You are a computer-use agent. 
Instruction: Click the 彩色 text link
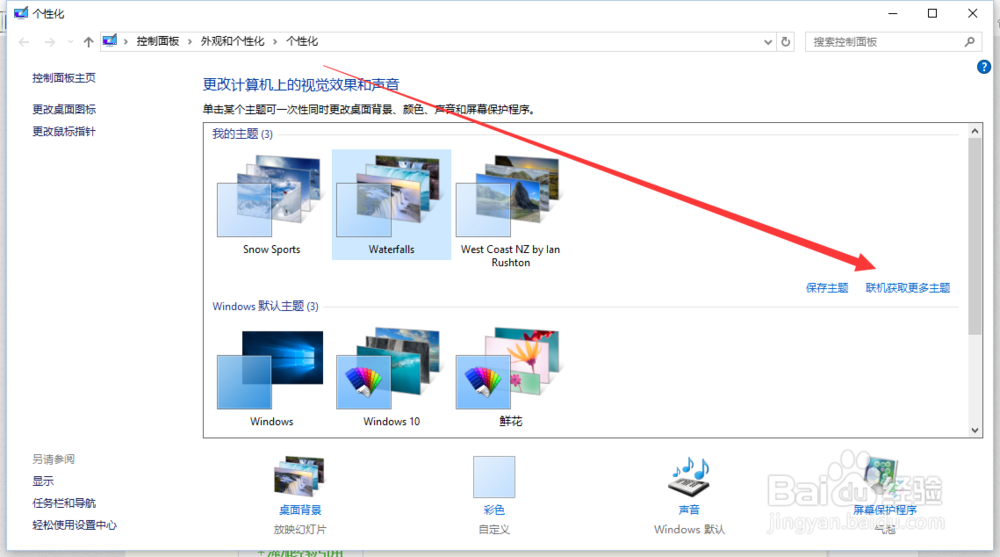(494, 510)
